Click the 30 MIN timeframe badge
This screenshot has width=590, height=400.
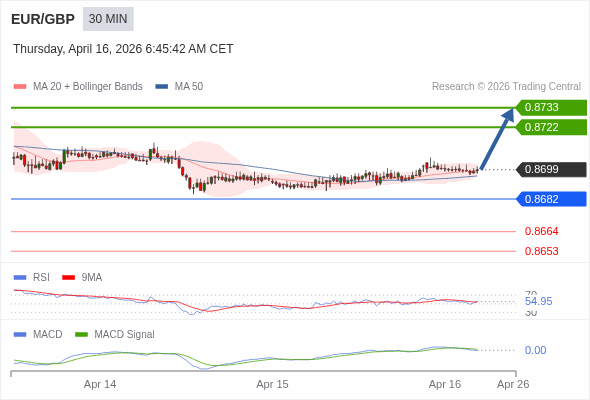[x=108, y=19]
